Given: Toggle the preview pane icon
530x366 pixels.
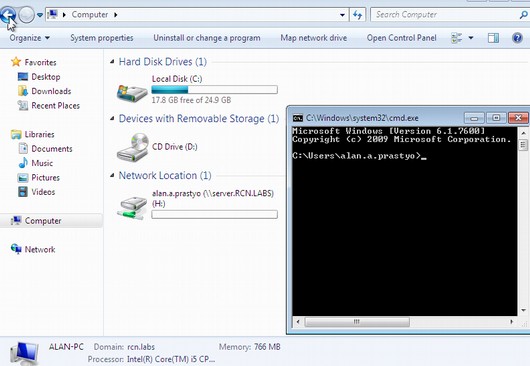Looking at the screenshot, I should click(x=493, y=38).
